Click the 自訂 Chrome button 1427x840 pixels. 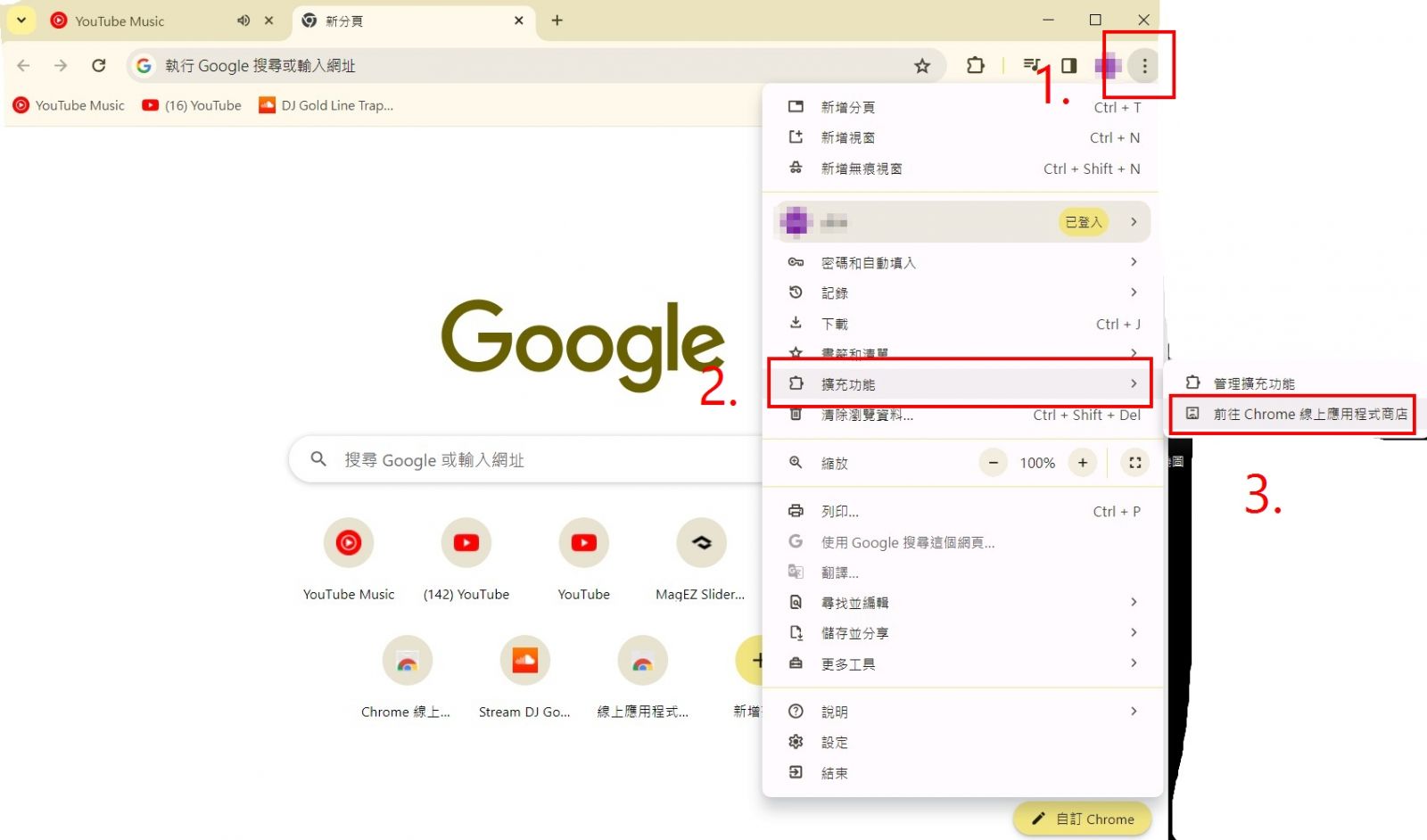click(x=1083, y=819)
